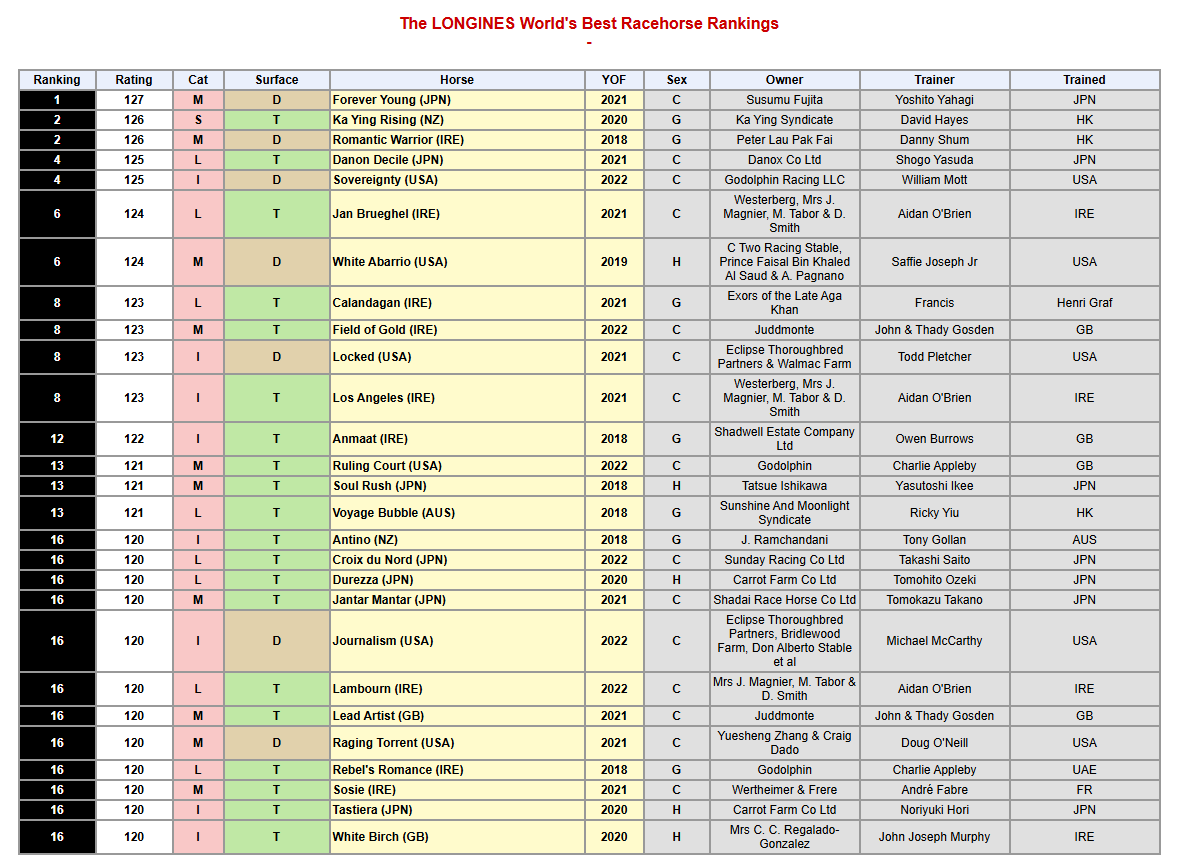Click the Ranking column header
This screenshot has height=867, width=1183.
[x=57, y=80]
